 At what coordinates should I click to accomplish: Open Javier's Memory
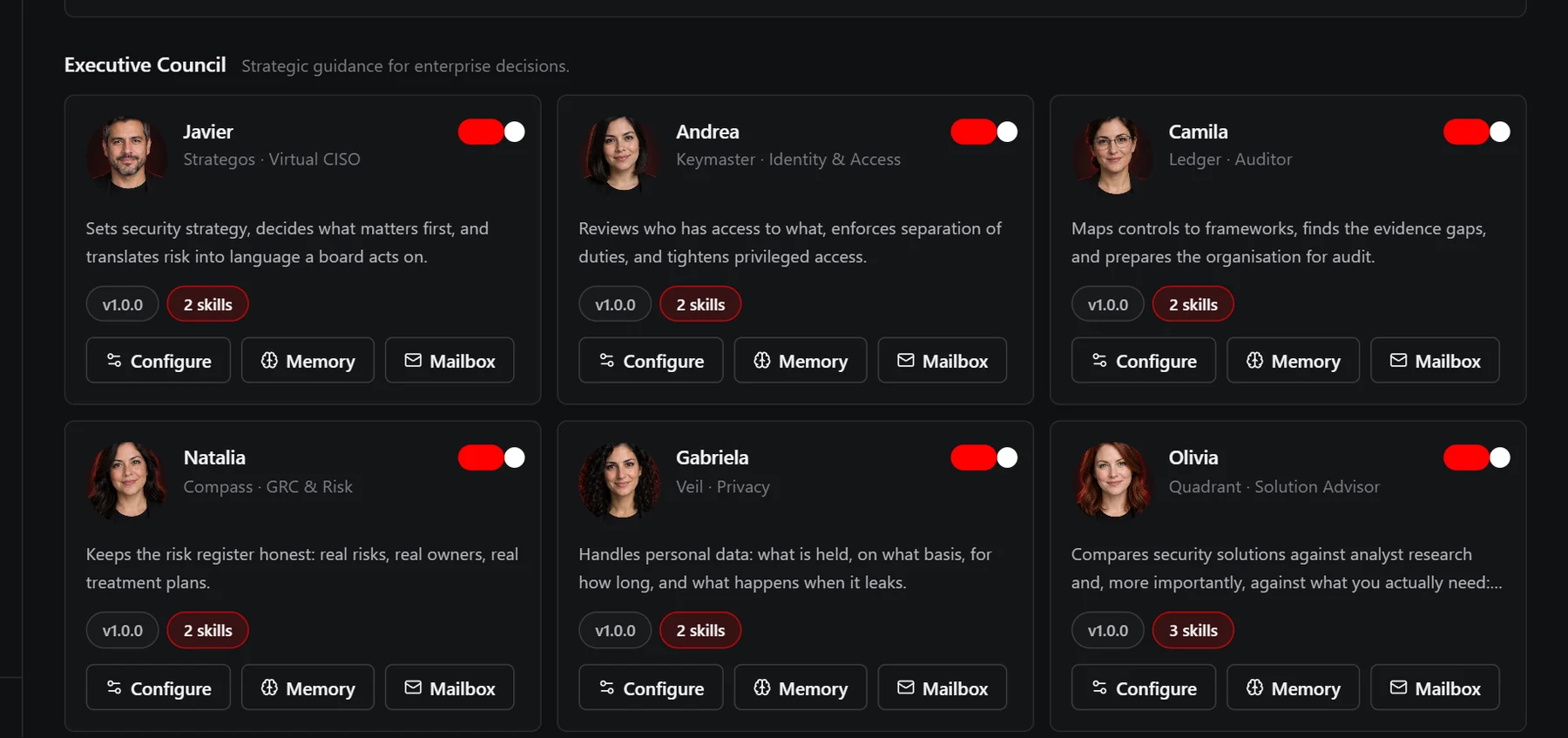[x=308, y=361]
